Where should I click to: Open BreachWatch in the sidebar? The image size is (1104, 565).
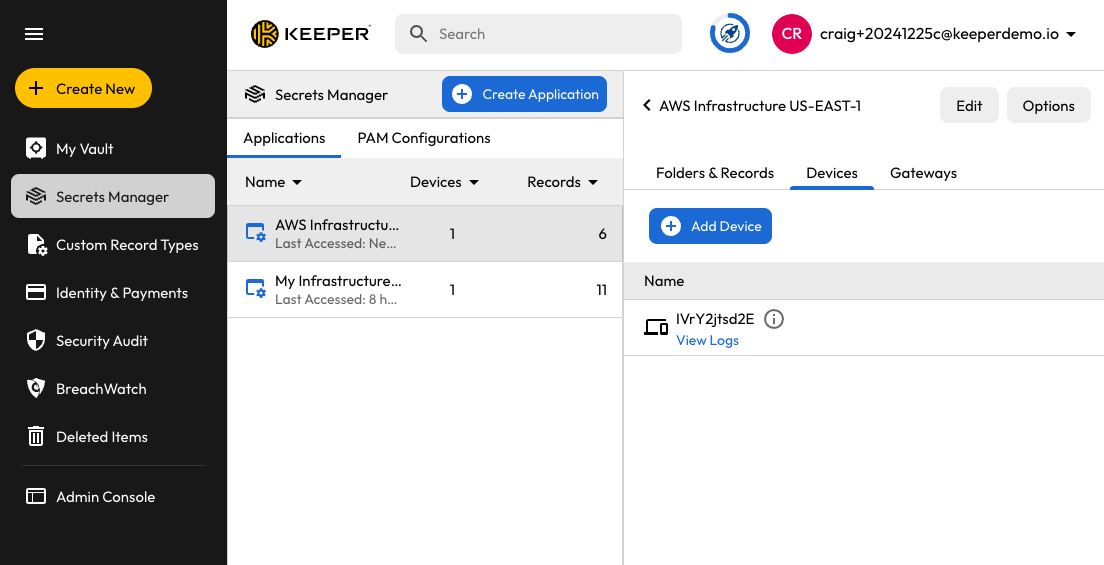click(100, 389)
